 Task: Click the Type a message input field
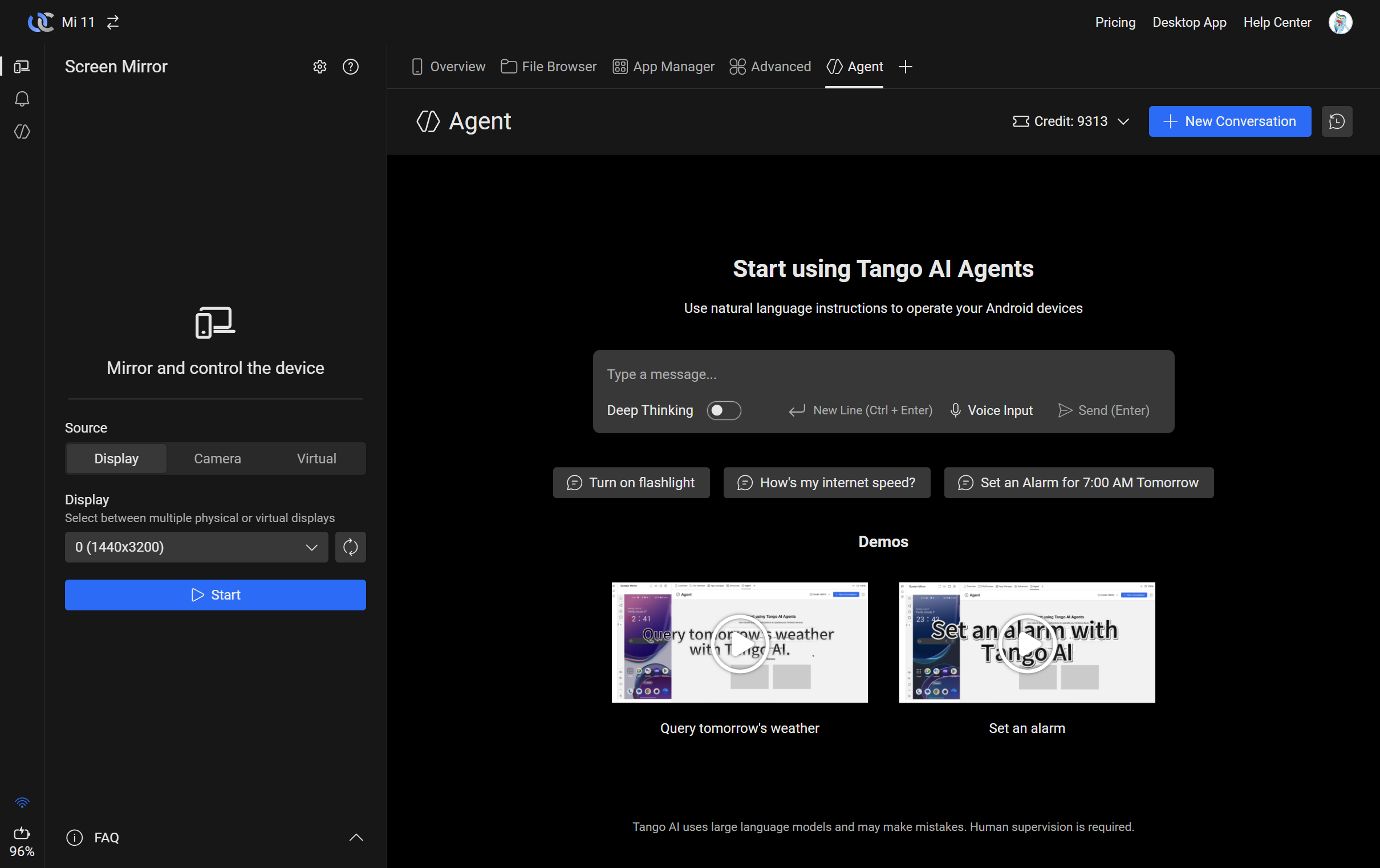click(883, 374)
